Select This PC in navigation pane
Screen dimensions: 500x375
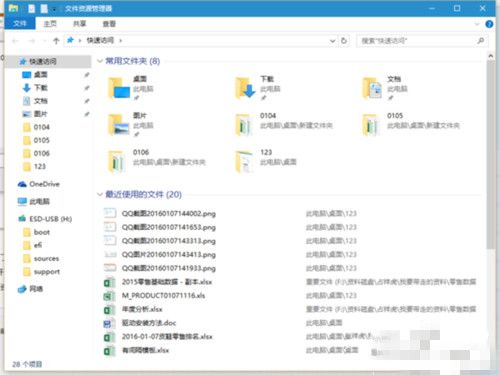pos(39,201)
